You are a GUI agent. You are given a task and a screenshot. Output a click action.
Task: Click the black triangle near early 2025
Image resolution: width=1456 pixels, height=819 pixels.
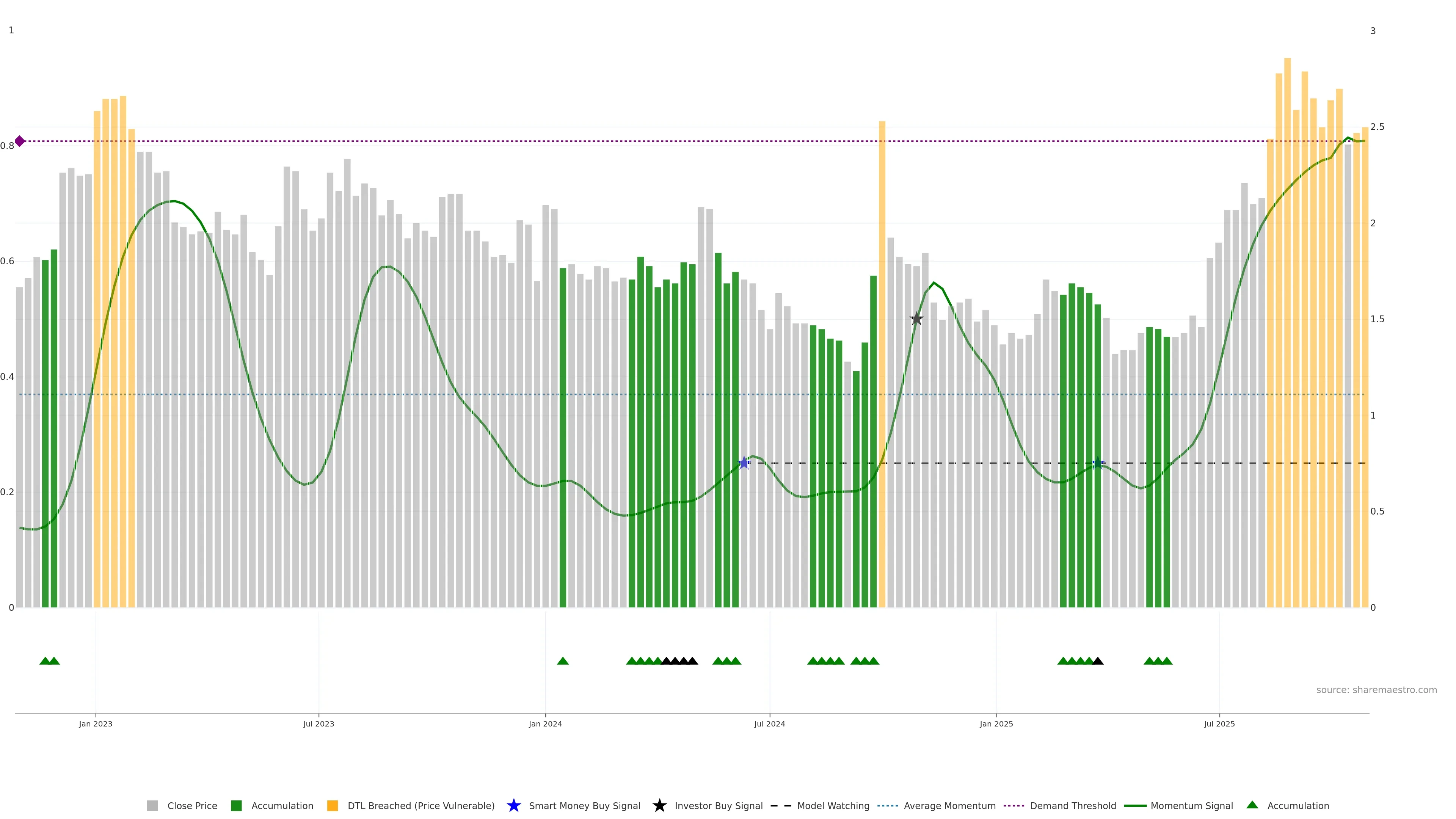point(1098,661)
